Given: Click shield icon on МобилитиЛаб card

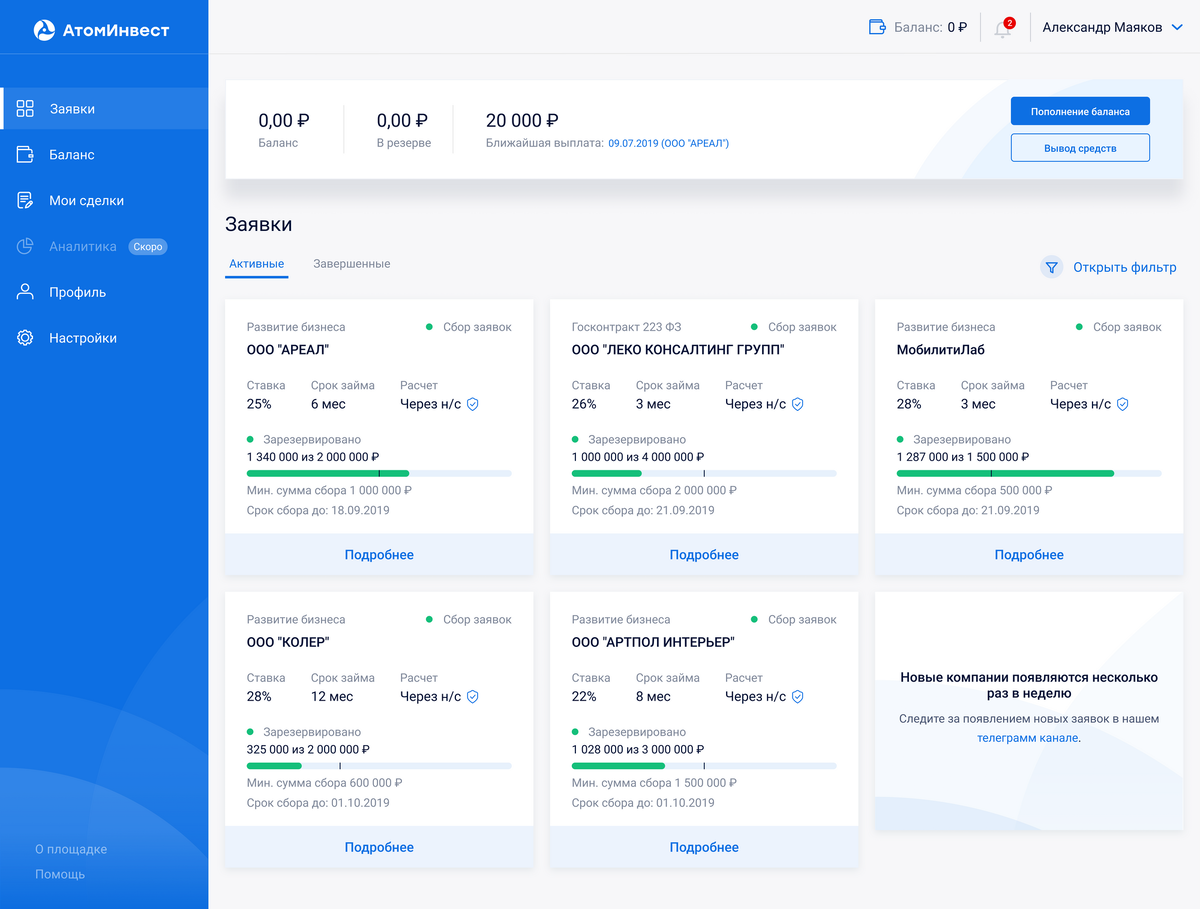Looking at the screenshot, I should click(x=1123, y=404).
